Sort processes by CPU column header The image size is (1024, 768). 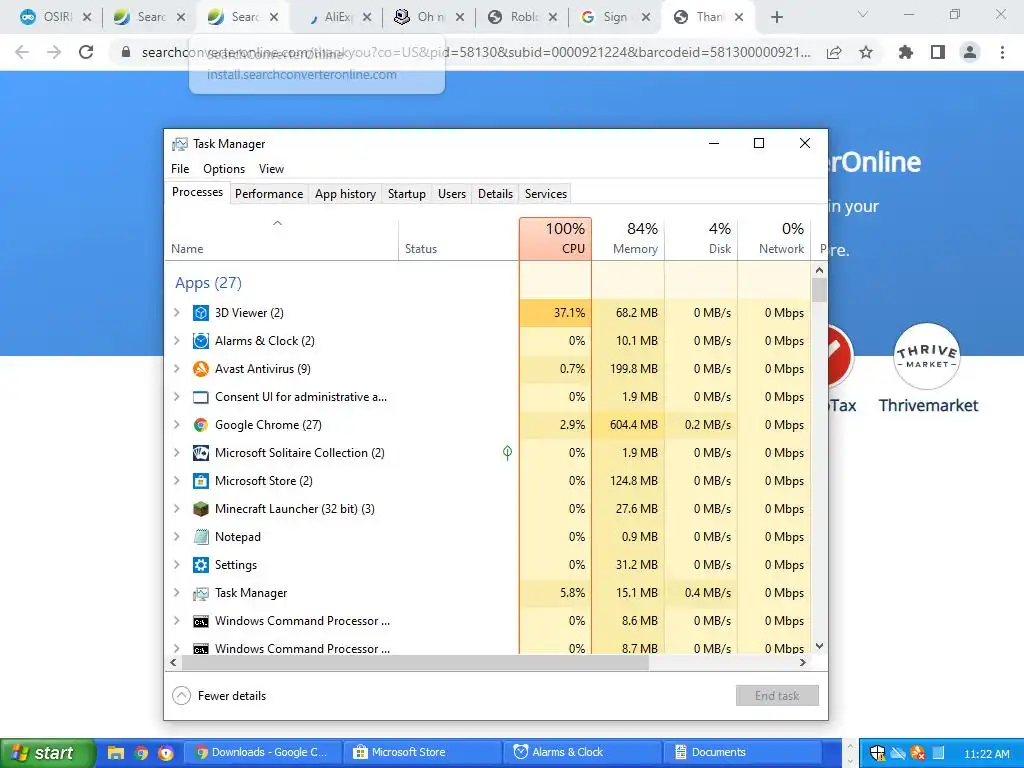pyautogui.click(x=556, y=239)
